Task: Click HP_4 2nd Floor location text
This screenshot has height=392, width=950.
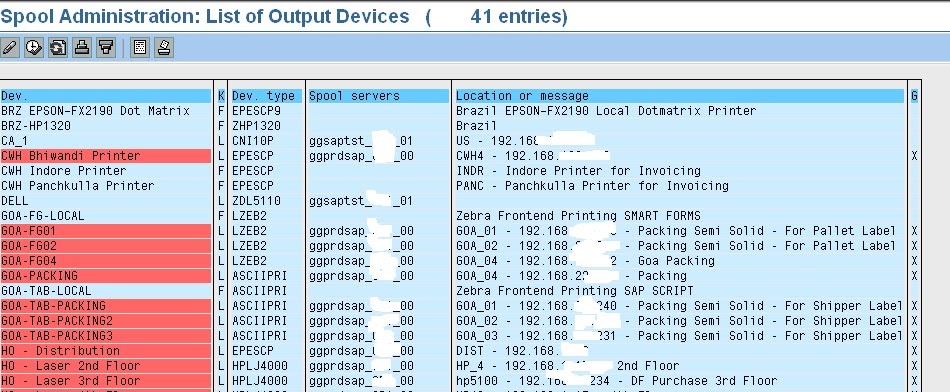Action: [568, 365]
